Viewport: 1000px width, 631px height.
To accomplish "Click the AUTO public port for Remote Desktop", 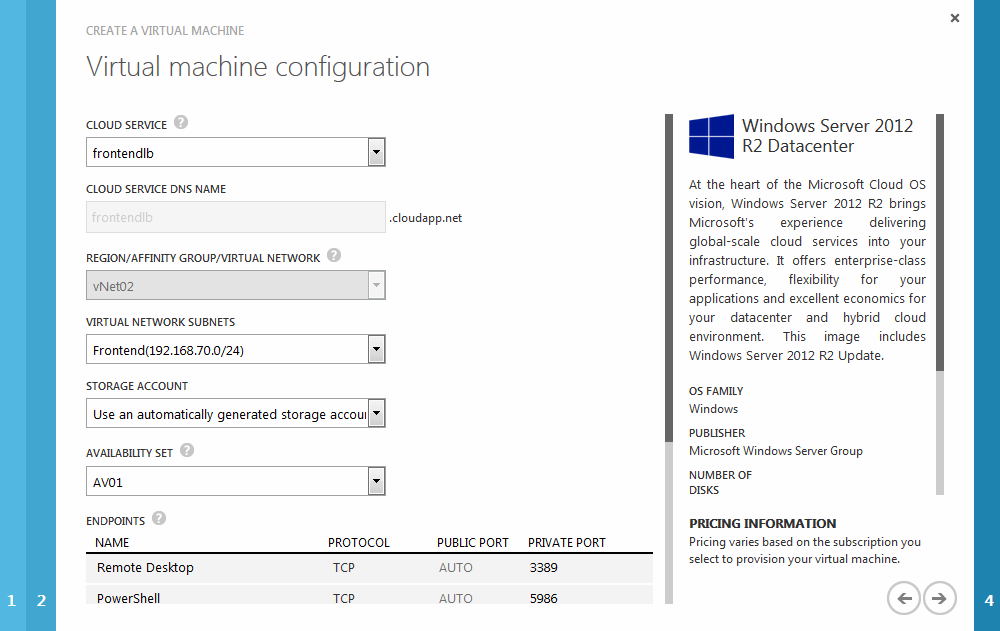I will [x=455, y=568].
